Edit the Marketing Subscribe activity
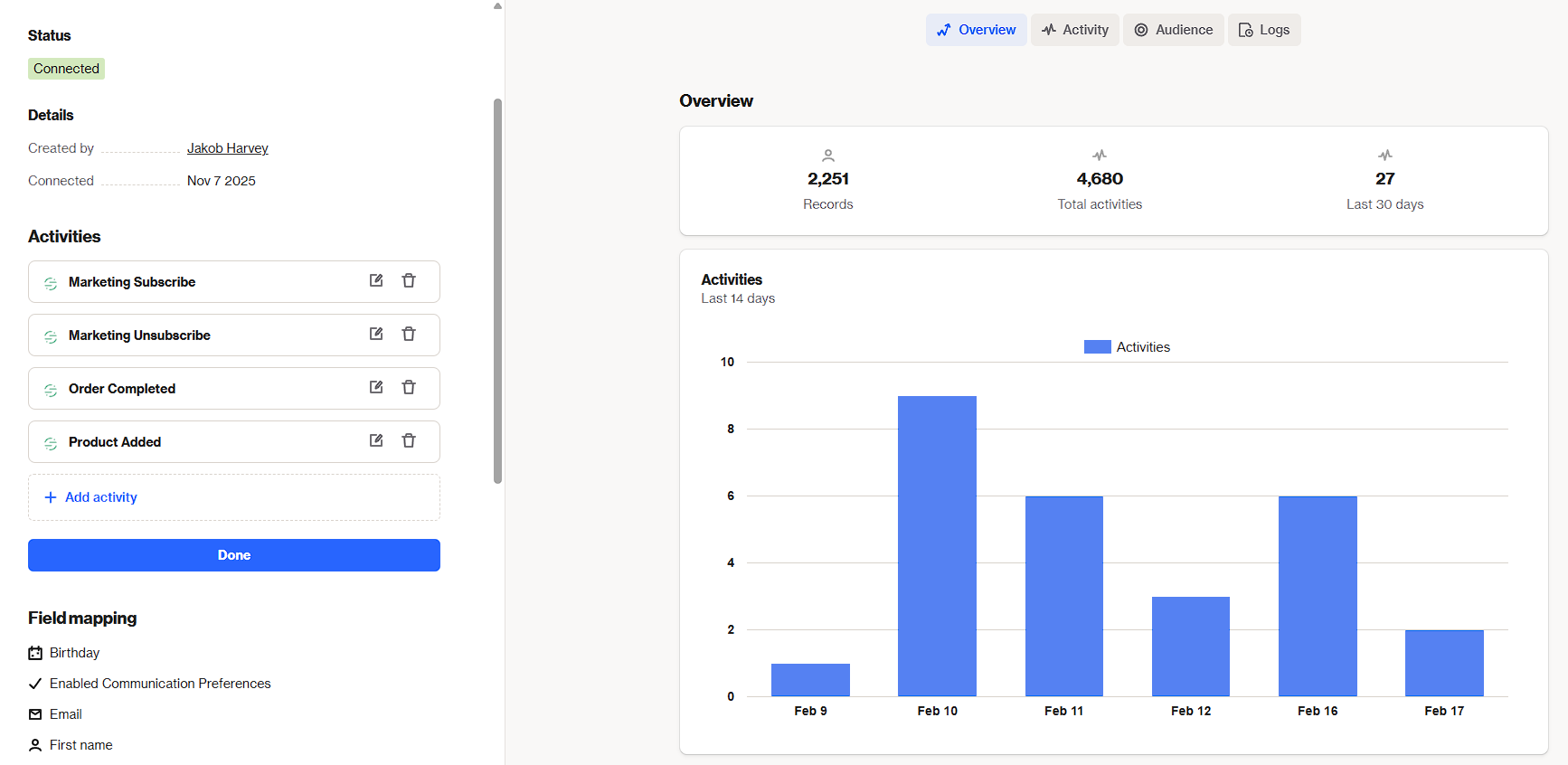 (376, 281)
